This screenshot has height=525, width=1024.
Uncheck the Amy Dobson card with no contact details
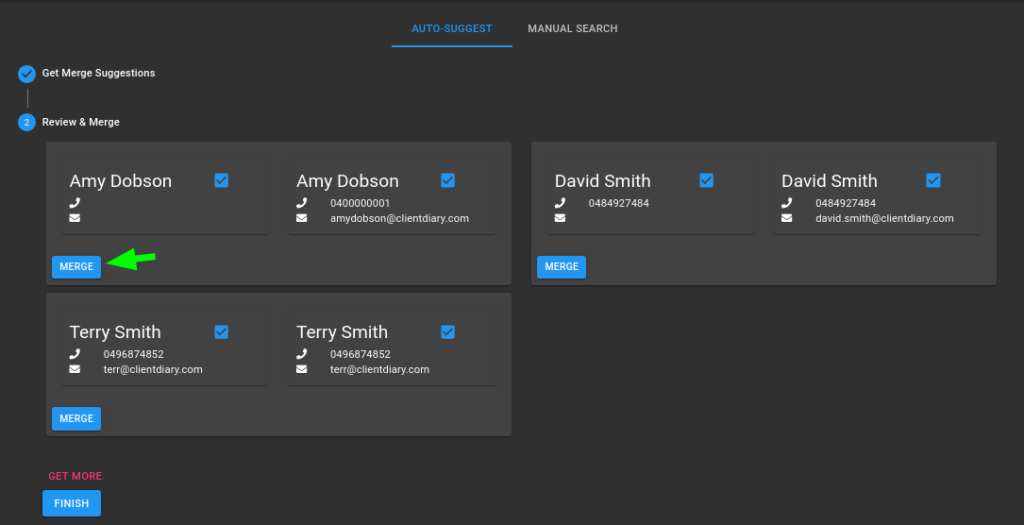coord(221,180)
